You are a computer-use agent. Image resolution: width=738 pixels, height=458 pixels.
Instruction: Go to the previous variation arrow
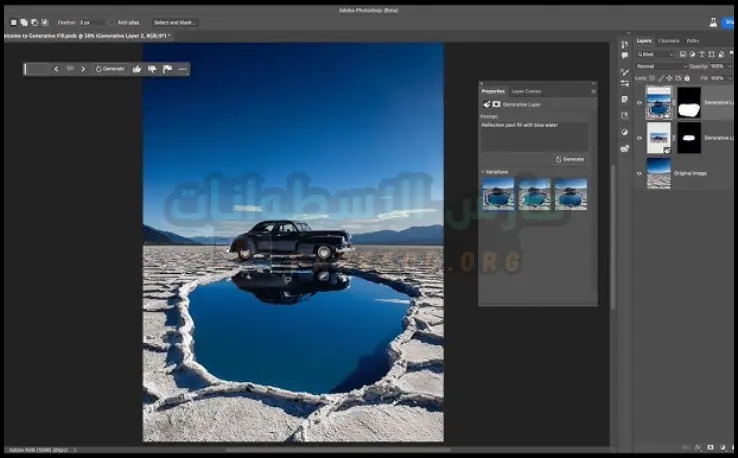[x=56, y=69]
